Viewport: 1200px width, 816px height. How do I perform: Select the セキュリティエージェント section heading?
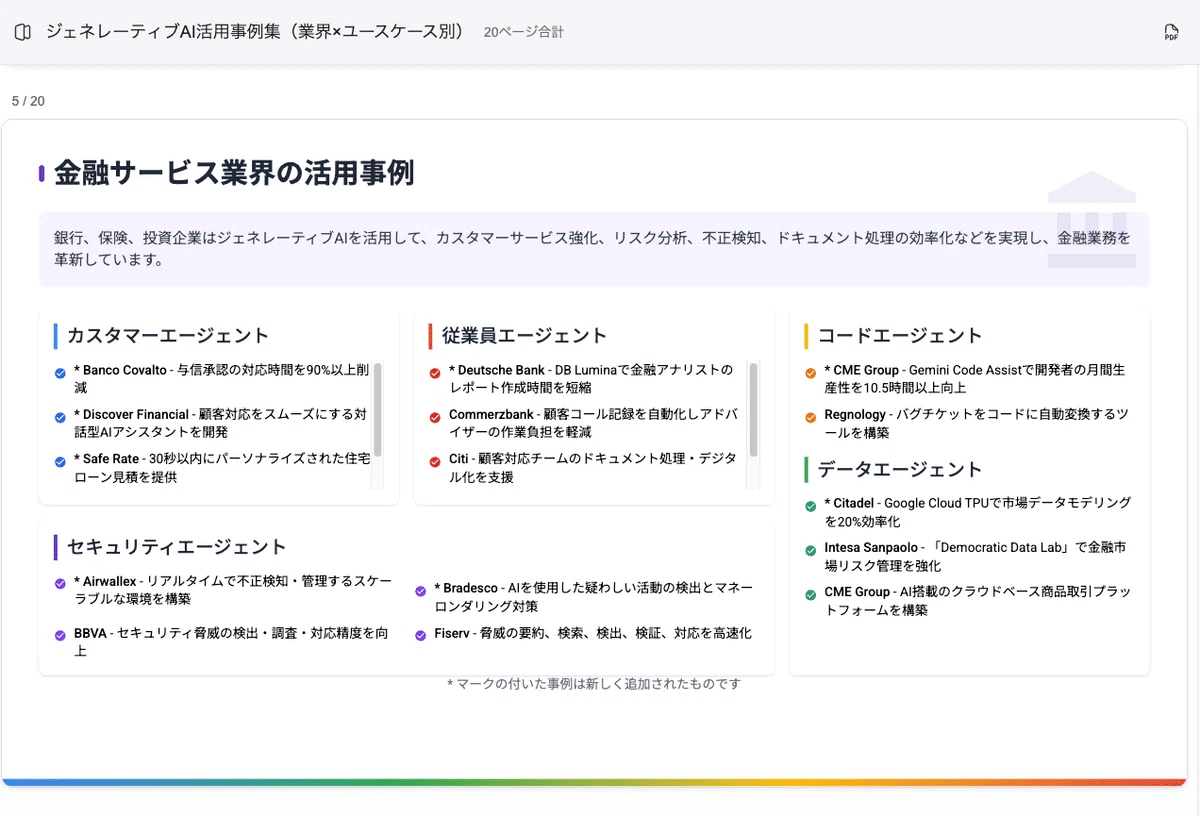[176, 547]
